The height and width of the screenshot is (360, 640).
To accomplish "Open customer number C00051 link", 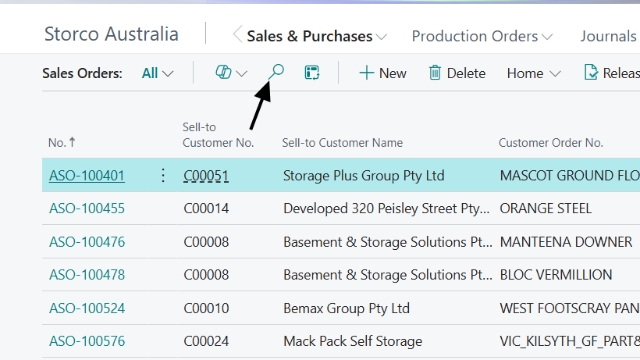I will 206,176.
